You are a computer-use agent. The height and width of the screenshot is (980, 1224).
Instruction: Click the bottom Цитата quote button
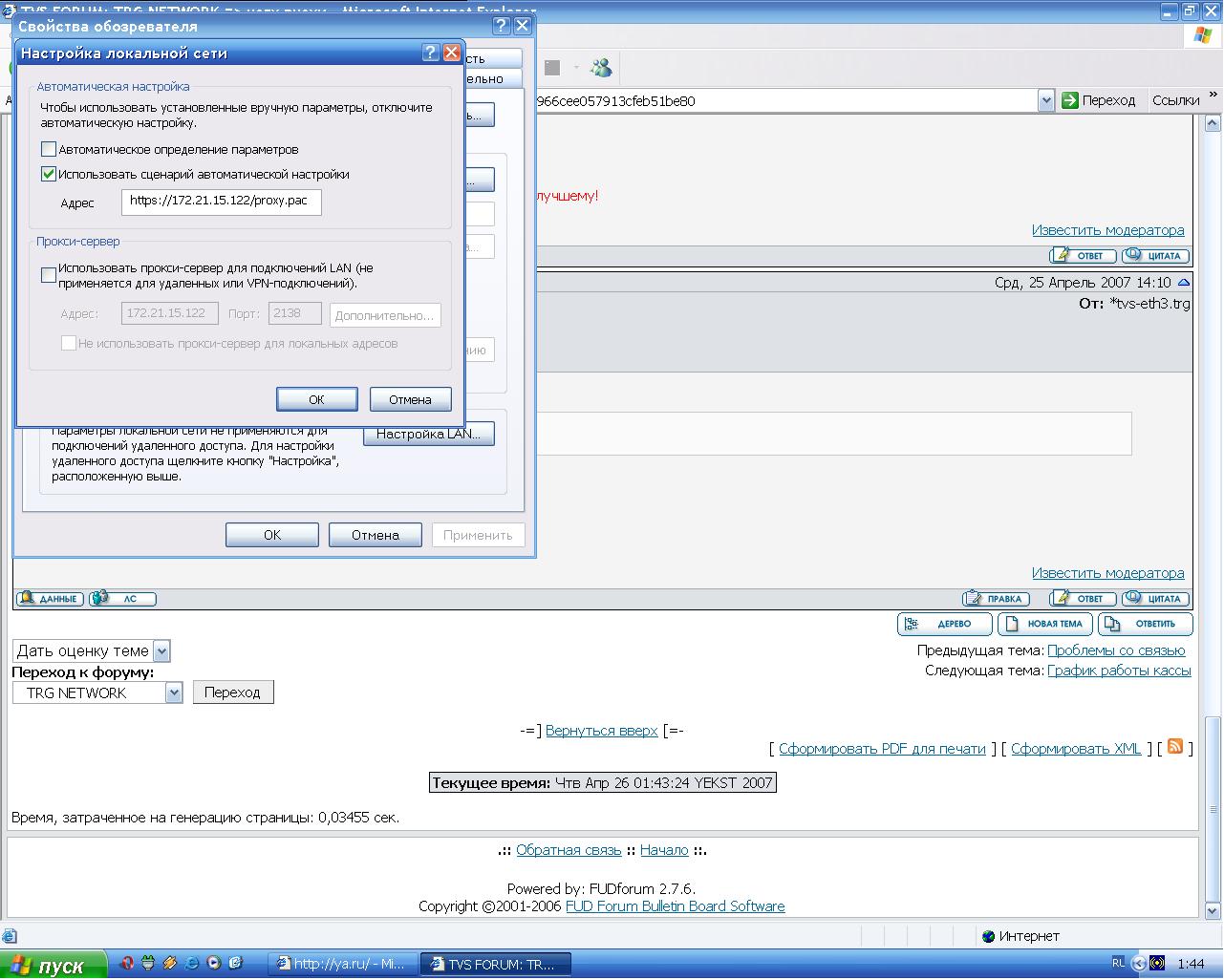click(x=1156, y=599)
